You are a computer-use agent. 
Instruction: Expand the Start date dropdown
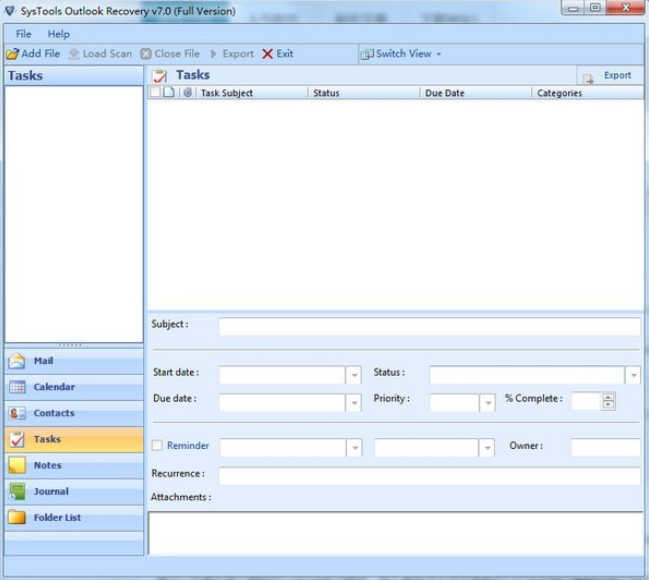(x=353, y=375)
